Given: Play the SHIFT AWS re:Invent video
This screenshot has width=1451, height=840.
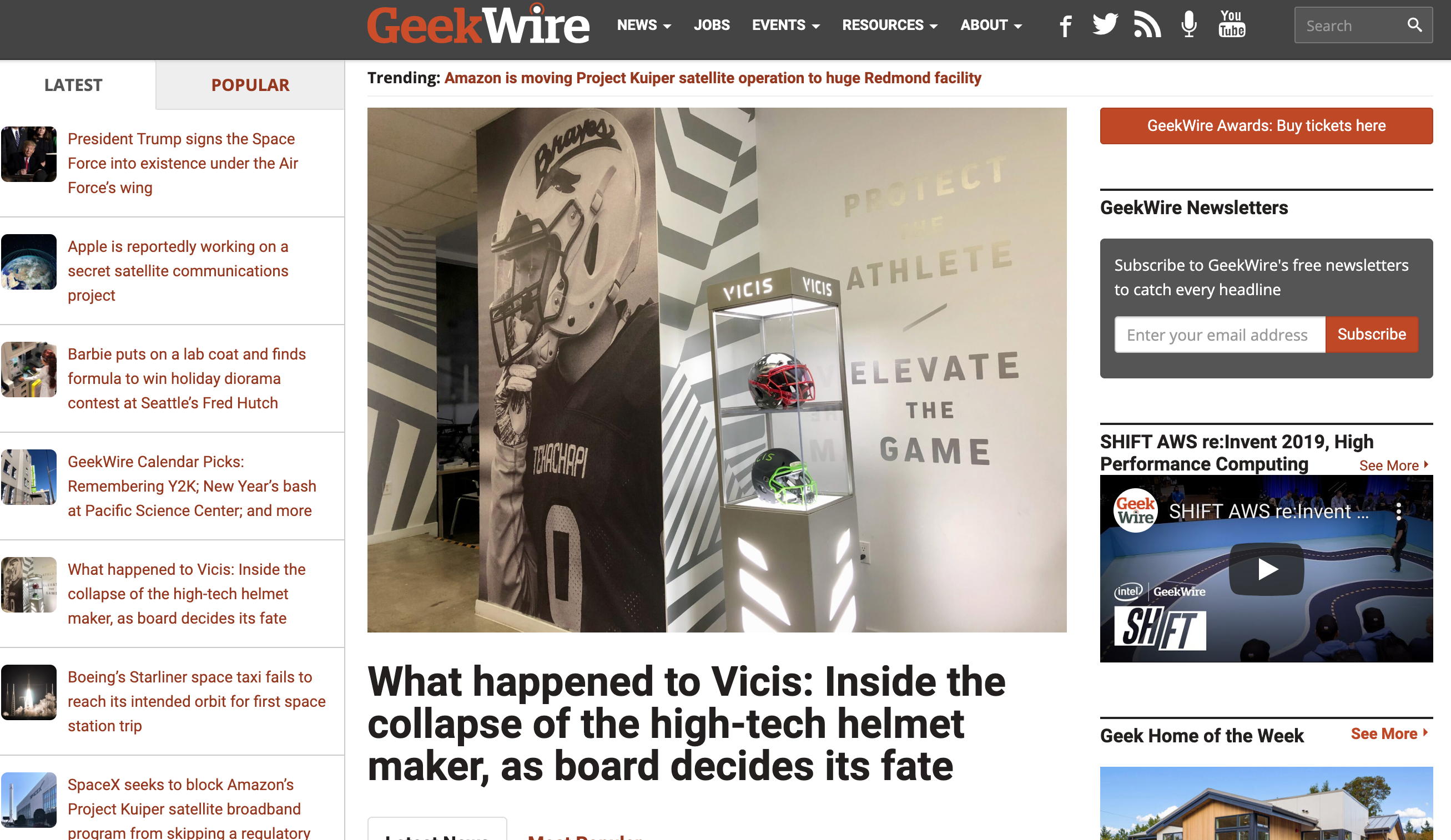Looking at the screenshot, I should 1266,570.
